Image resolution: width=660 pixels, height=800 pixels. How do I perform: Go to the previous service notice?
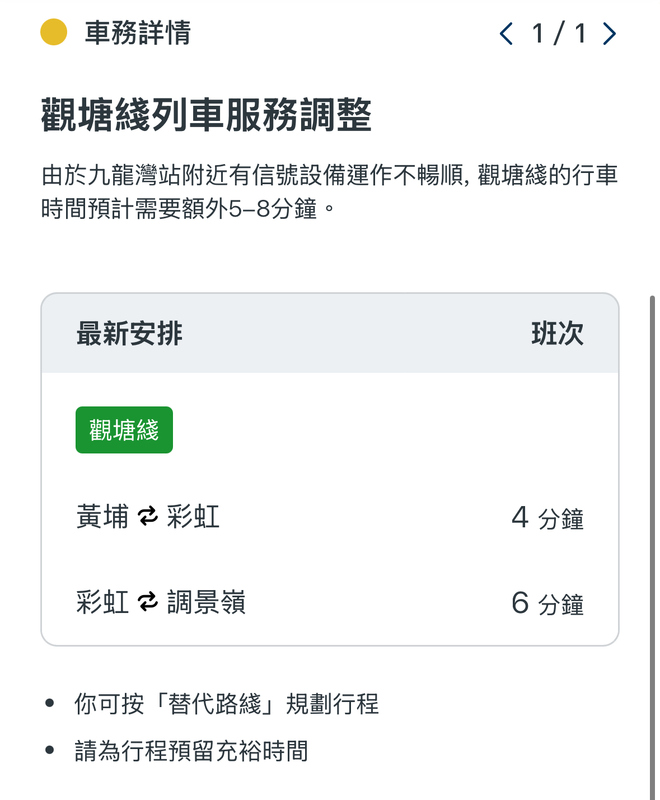pyautogui.click(x=506, y=34)
